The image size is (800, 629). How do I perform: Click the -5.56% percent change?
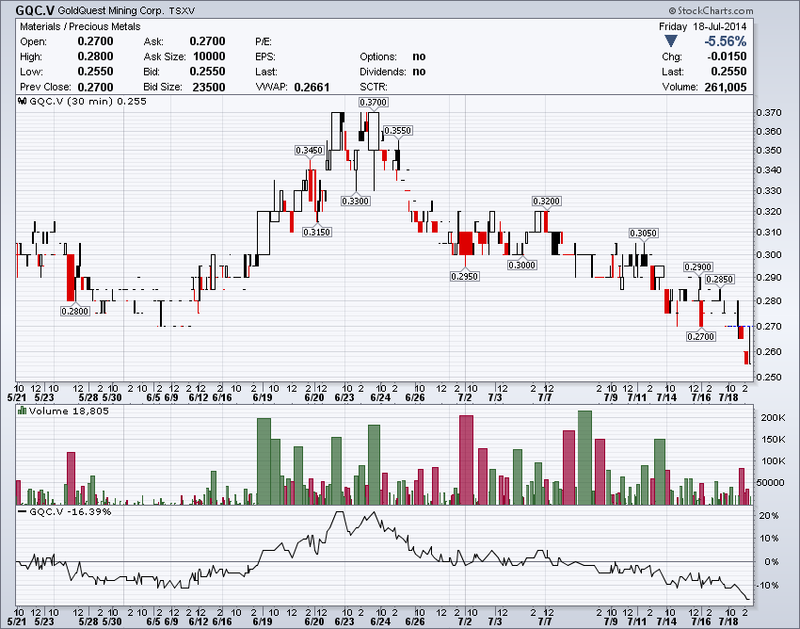(x=726, y=41)
